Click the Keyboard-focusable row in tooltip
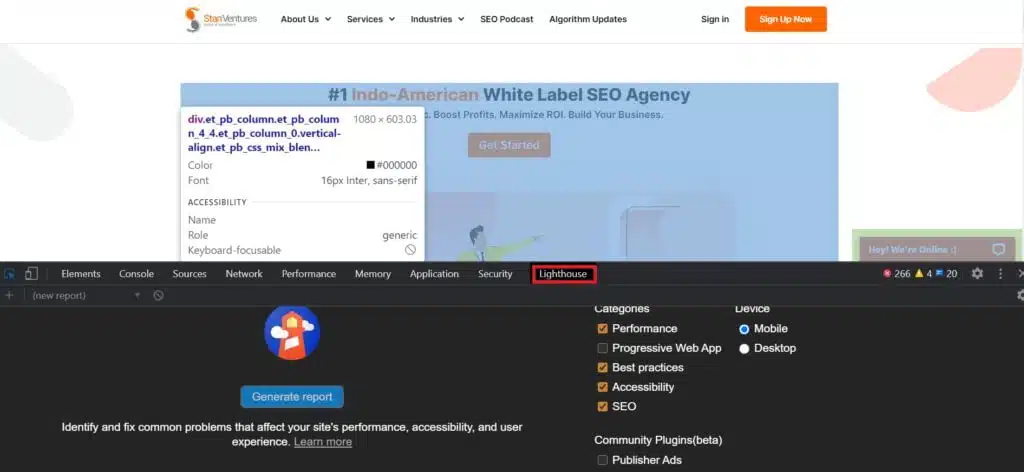The height and width of the screenshot is (472, 1024). point(302,250)
